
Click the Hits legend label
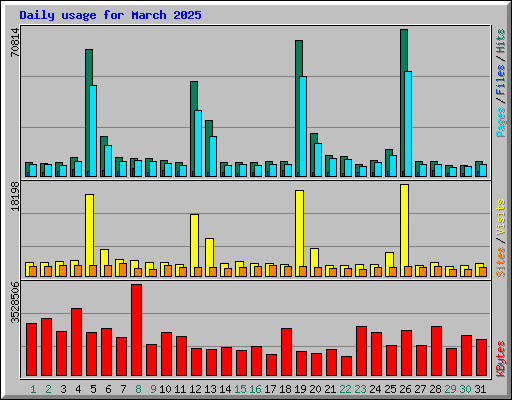pyautogui.click(x=501, y=41)
